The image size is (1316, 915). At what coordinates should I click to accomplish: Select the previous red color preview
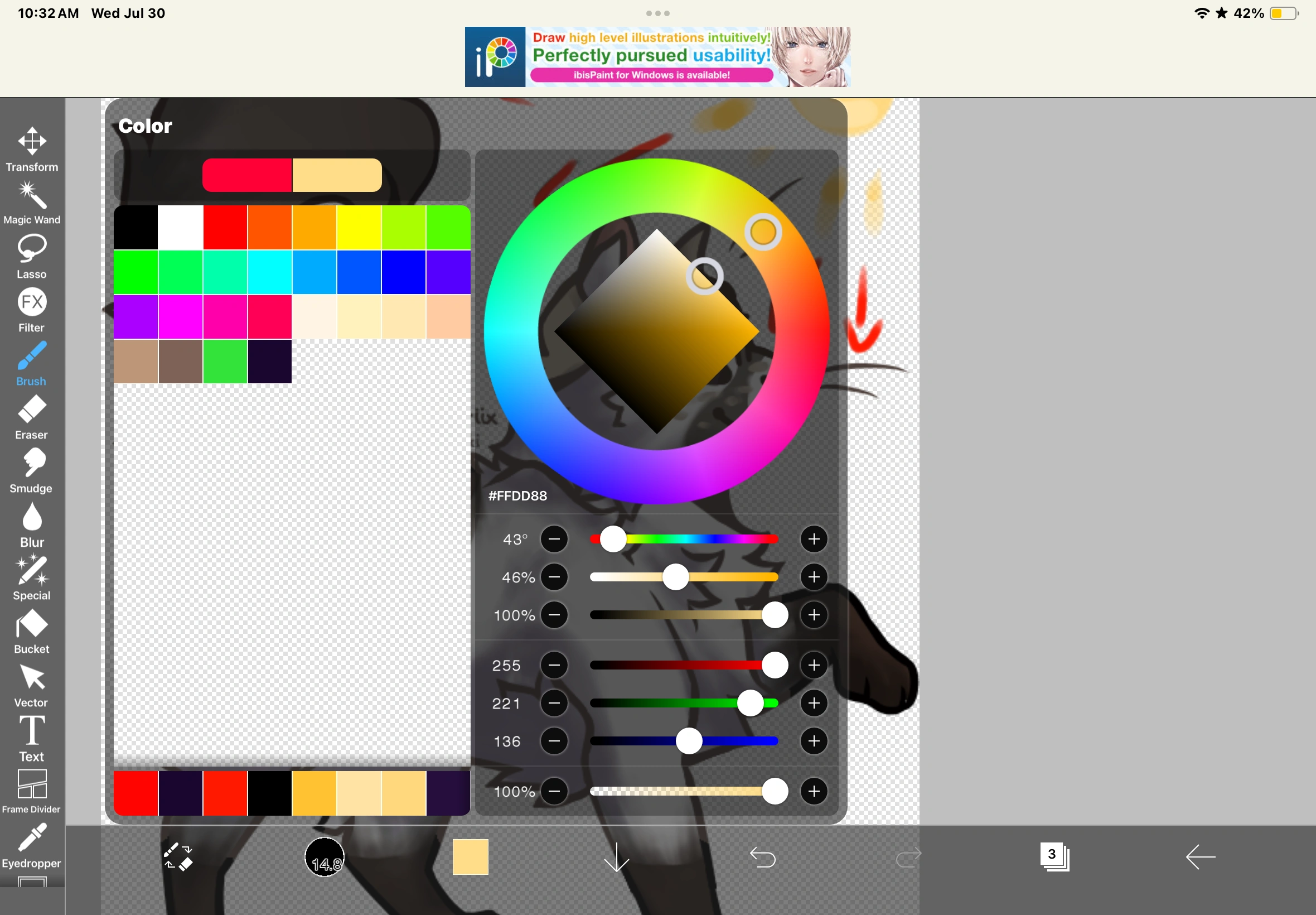(x=247, y=175)
